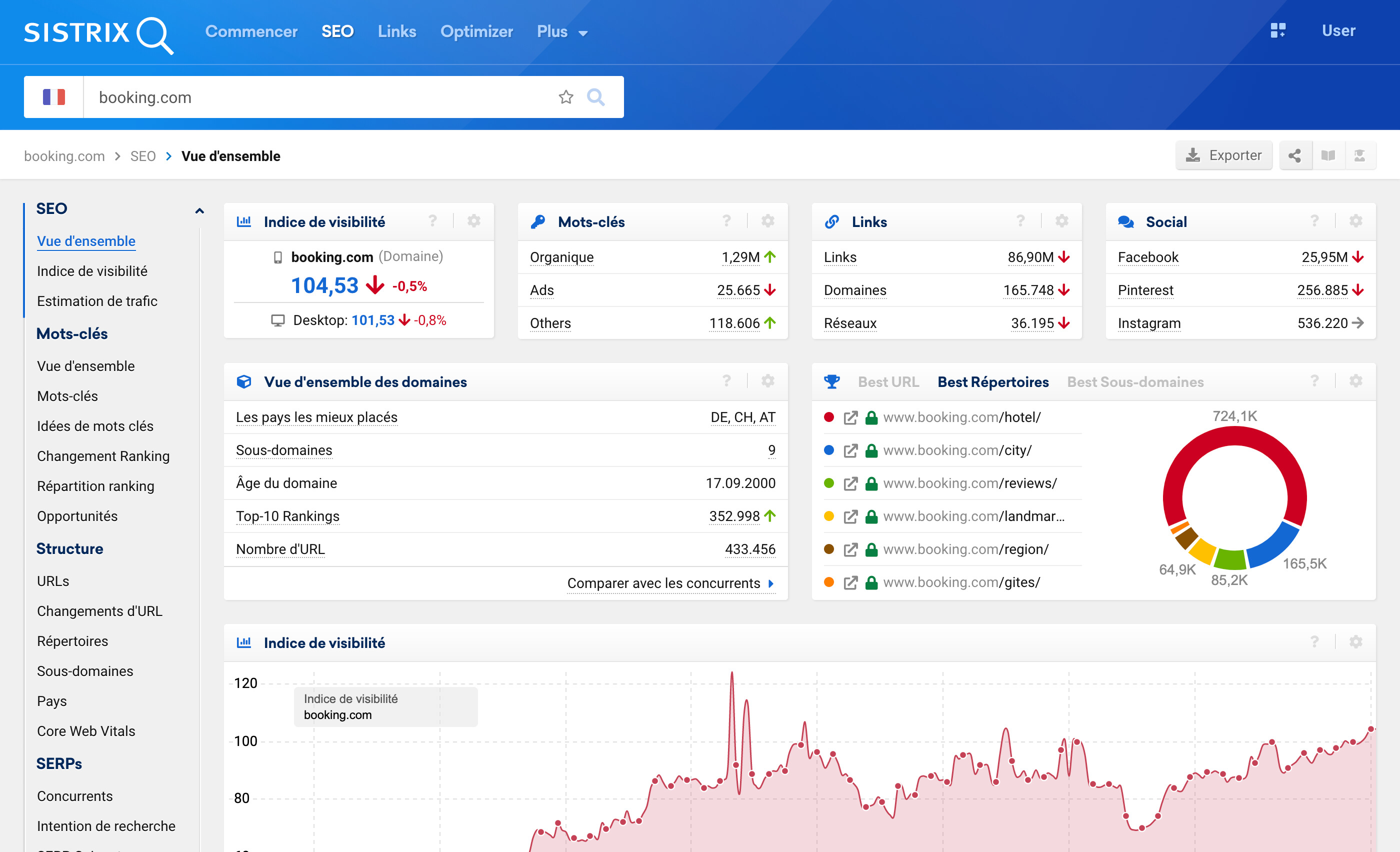Open the Links top navigation item
Image resolution: width=1400 pixels, height=852 pixels.
(x=396, y=31)
